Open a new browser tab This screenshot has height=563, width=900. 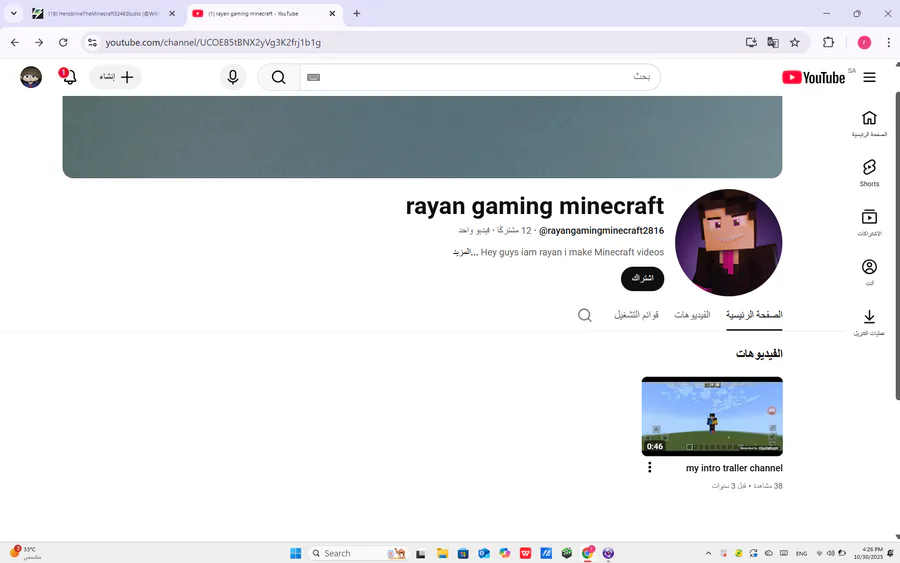[356, 13]
